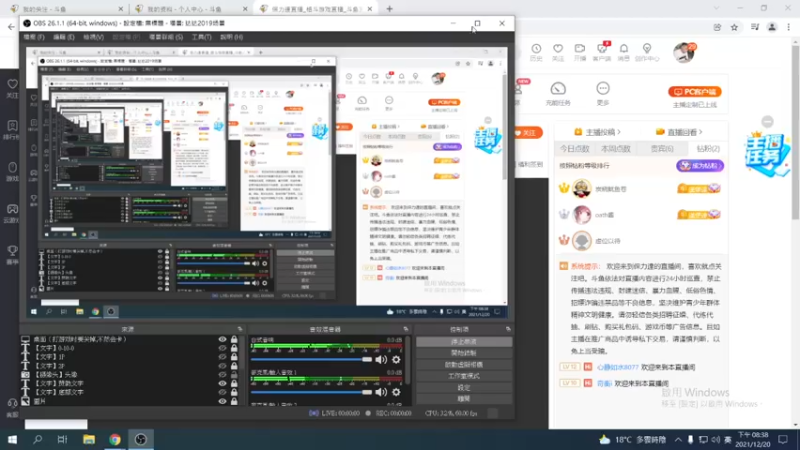The image size is (800, 450).
Task: Pop out the Controls dock panel
Action: tap(508, 329)
